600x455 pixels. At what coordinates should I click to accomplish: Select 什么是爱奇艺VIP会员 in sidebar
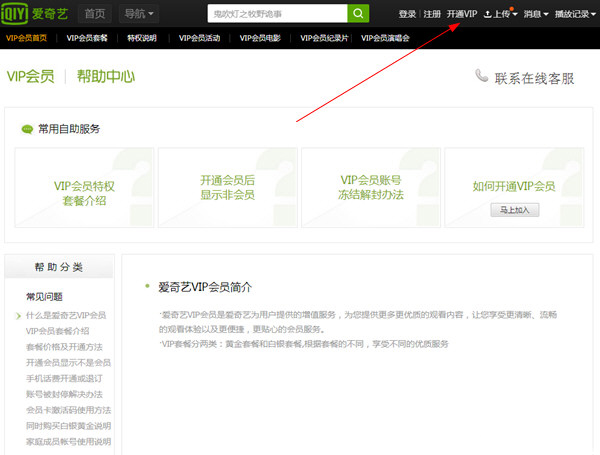click(x=66, y=315)
